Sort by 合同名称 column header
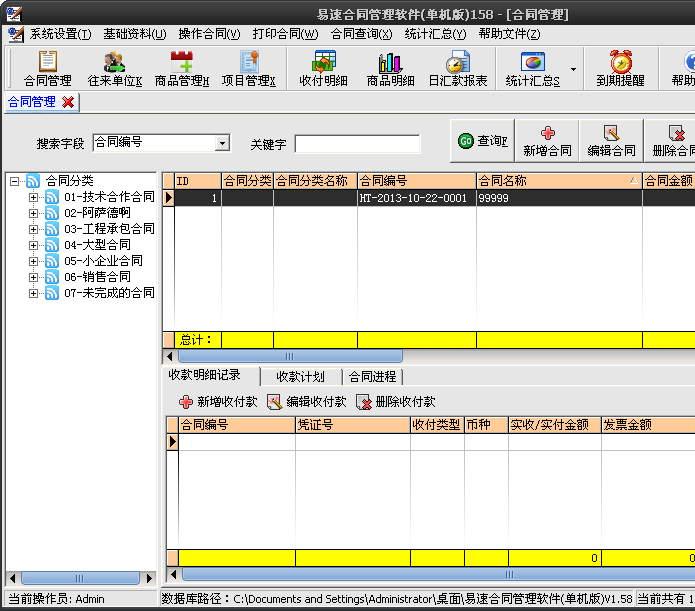Image resolution: width=695 pixels, height=611 pixels. [x=559, y=181]
